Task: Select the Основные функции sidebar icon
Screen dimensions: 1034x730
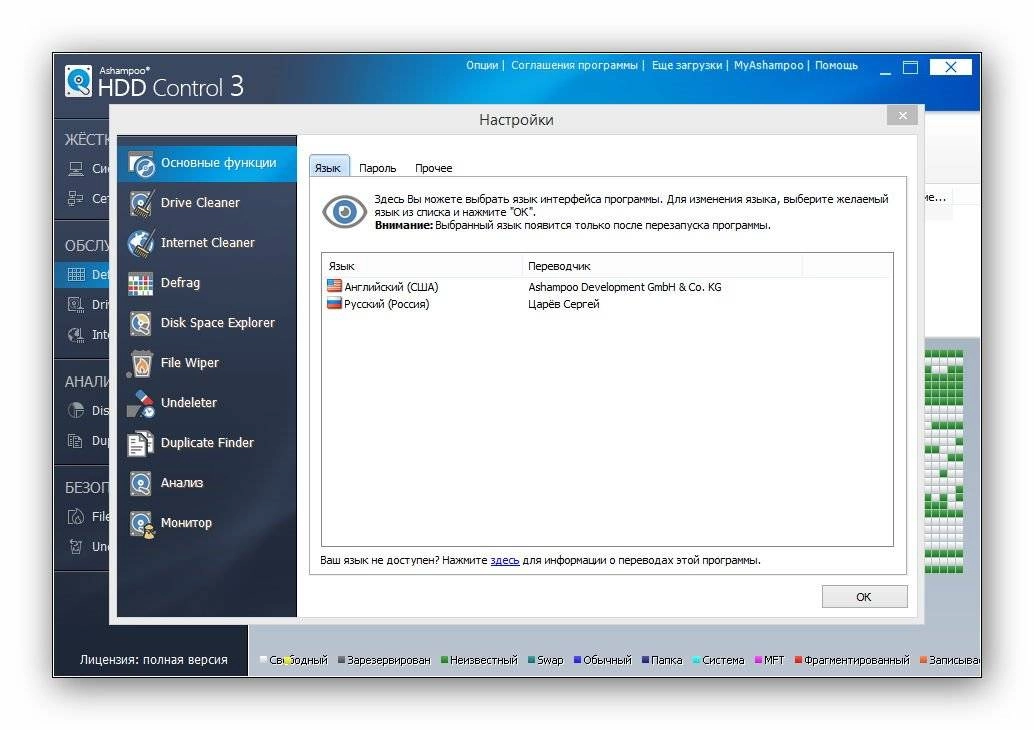Action: click(x=141, y=164)
